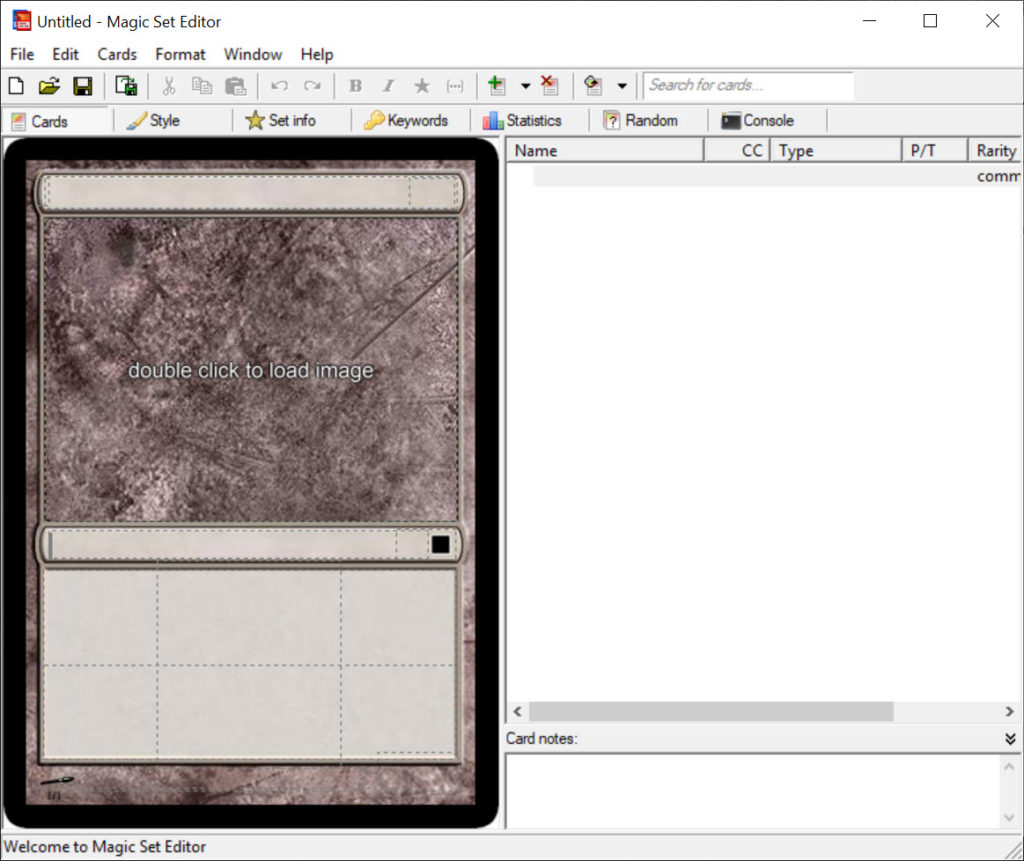
Task: Collapse the Card notes panel chevron
Action: [x=1010, y=739]
